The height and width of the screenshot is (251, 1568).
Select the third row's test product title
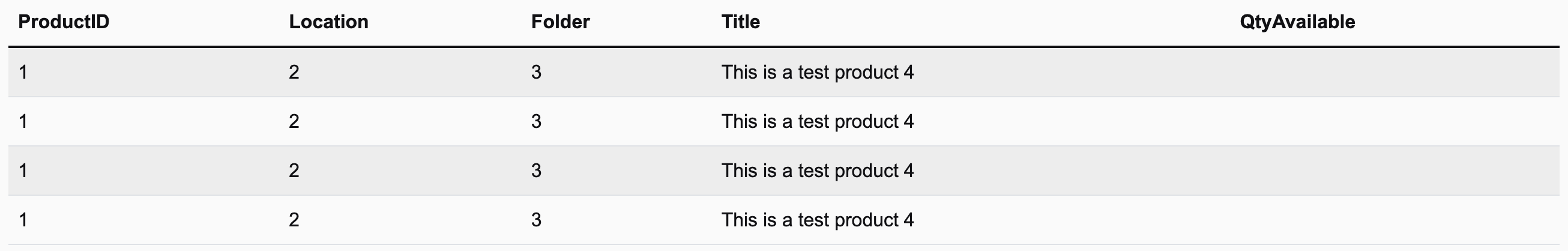pos(818,171)
